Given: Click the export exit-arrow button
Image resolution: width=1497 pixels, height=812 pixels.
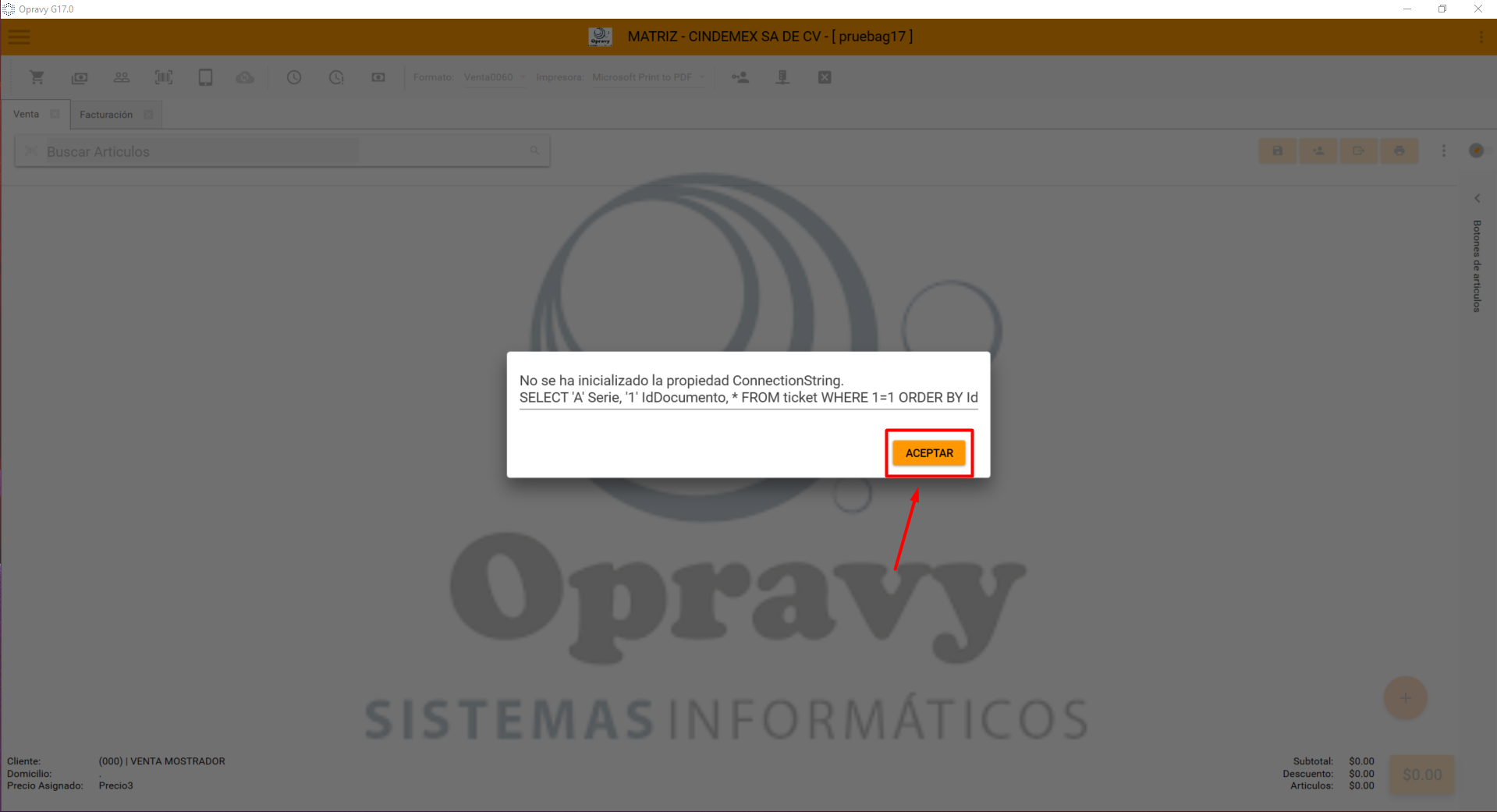Looking at the screenshot, I should coord(1359,151).
